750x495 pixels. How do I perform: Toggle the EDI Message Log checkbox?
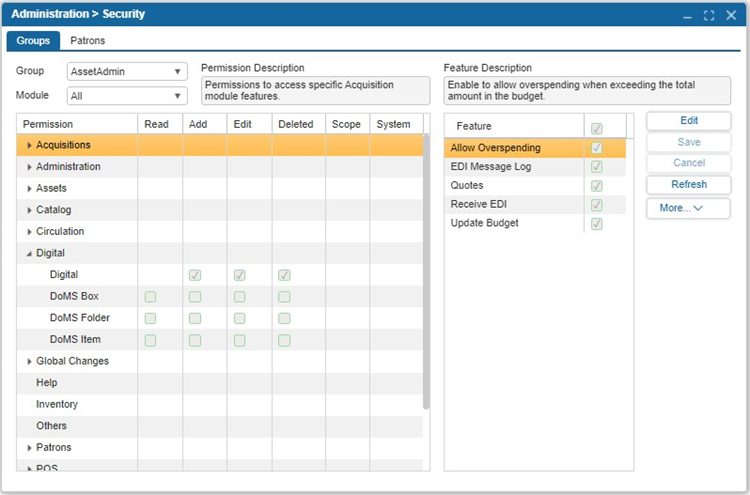coord(596,166)
